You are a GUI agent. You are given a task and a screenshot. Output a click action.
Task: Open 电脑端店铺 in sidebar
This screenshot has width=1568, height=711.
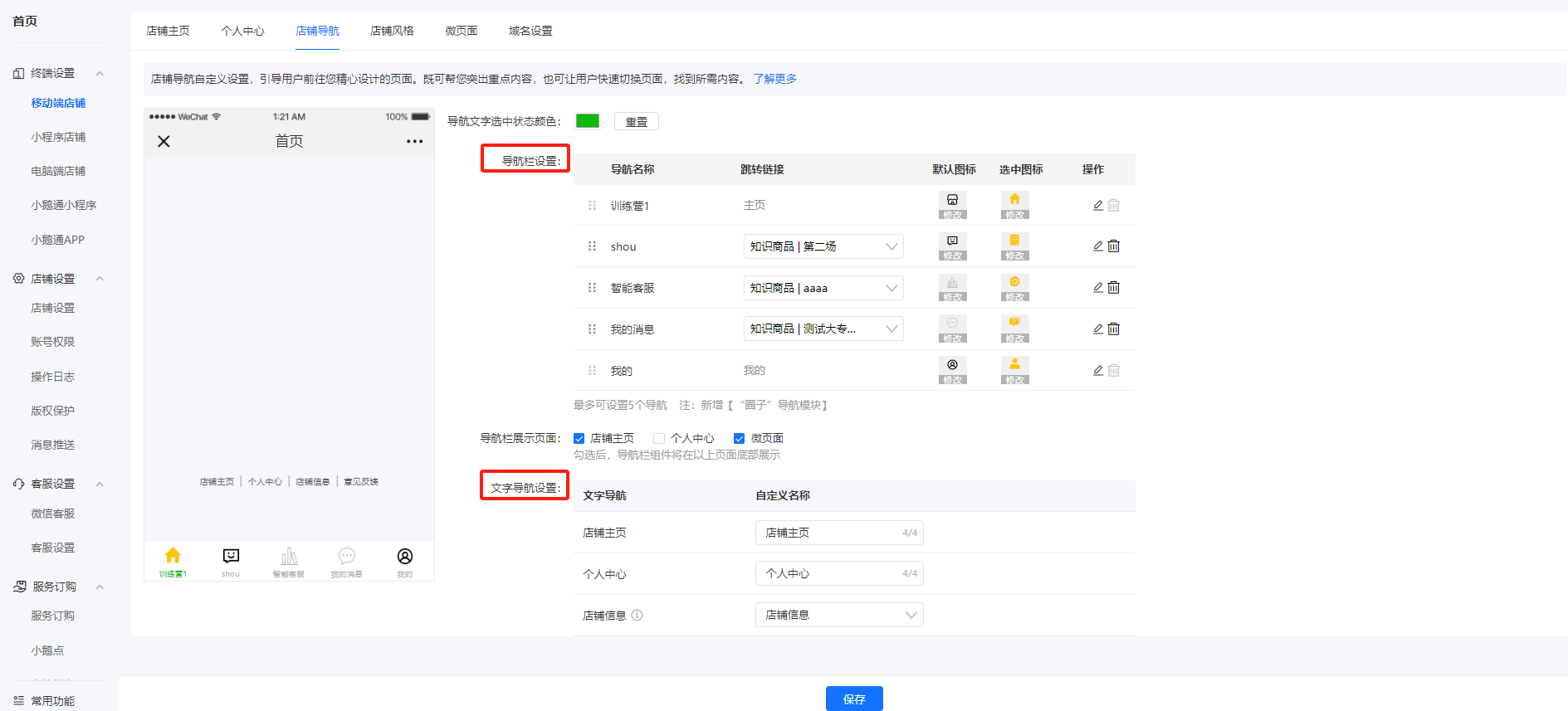click(x=58, y=171)
